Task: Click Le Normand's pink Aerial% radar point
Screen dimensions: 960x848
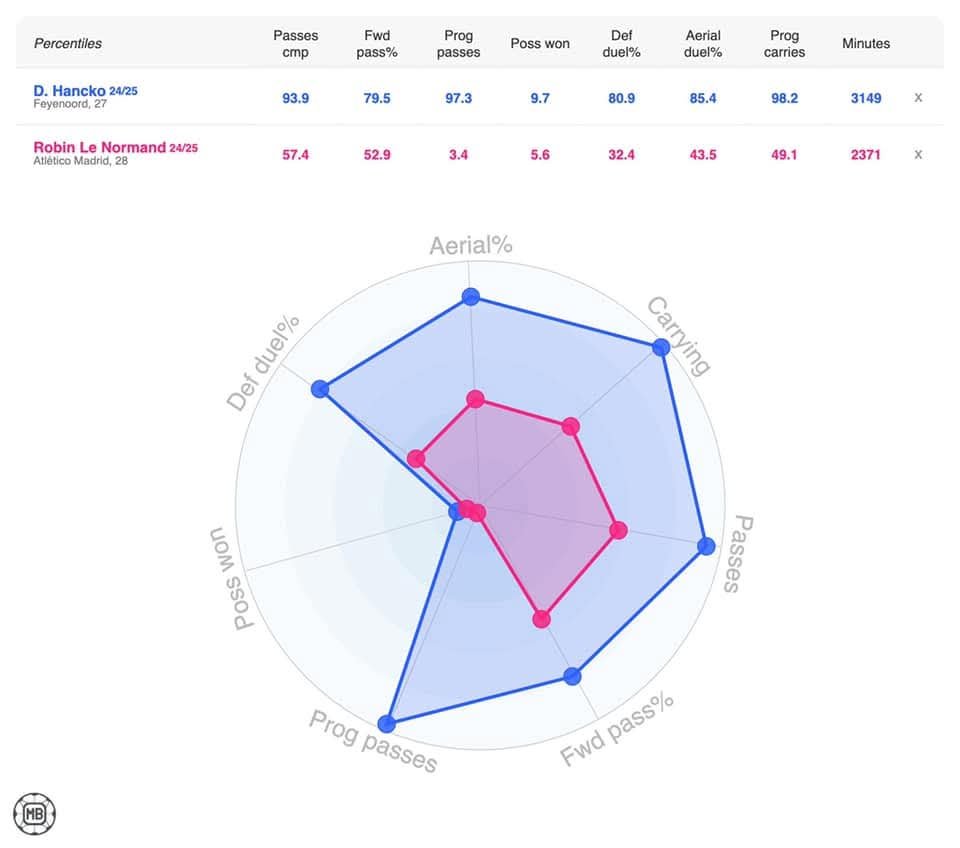Action: pyautogui.click(x=475, y=400)
